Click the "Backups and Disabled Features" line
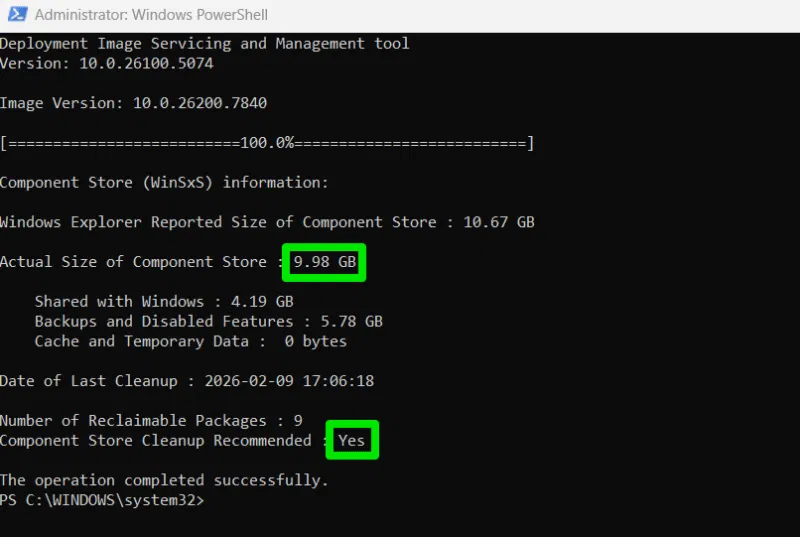 [208, 321]
